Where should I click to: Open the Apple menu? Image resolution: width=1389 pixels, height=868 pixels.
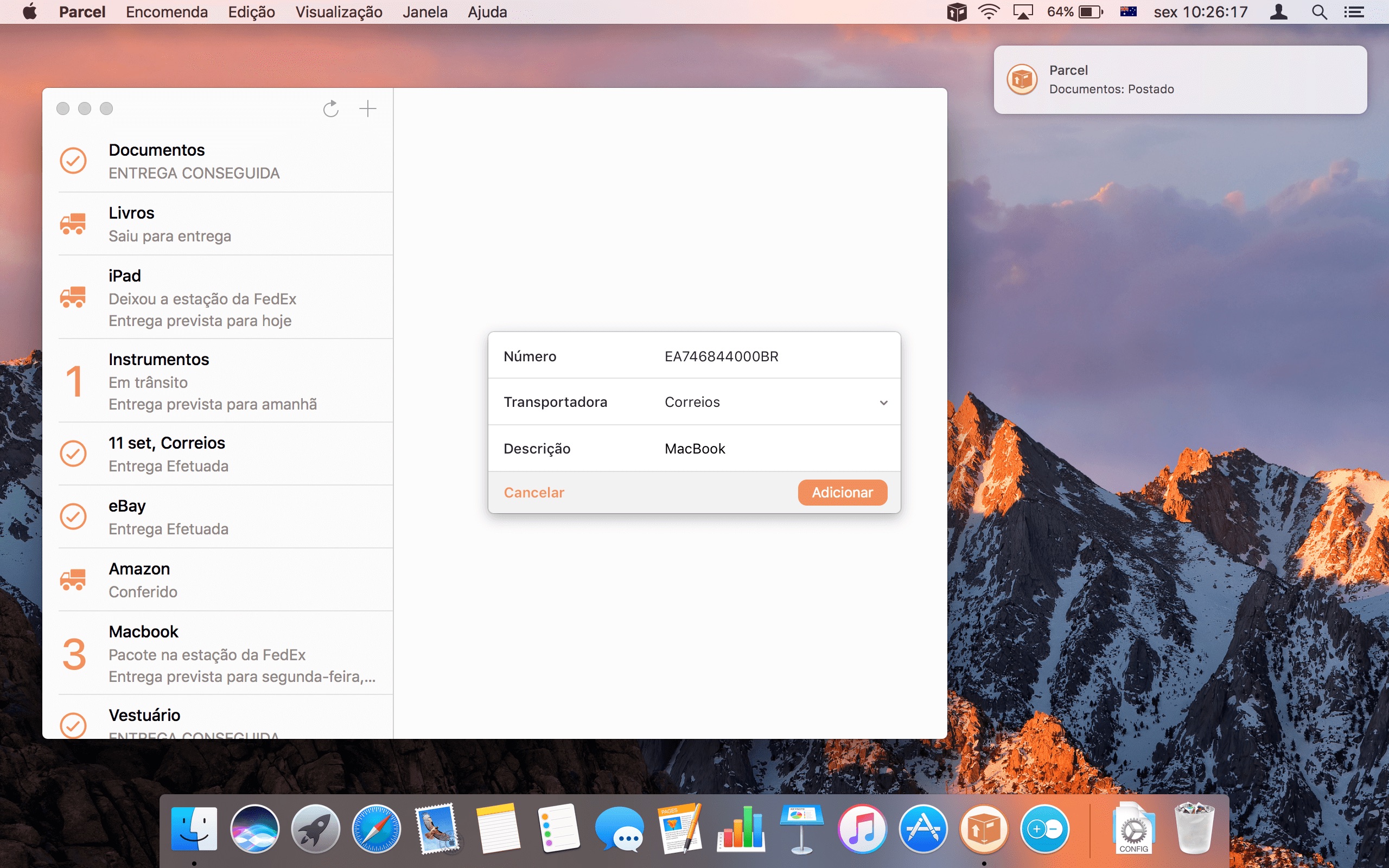(30, 12)
